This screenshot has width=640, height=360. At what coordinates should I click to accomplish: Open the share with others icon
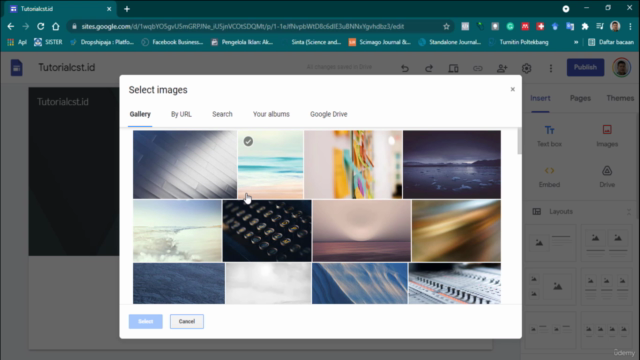(x=502, y=68)
